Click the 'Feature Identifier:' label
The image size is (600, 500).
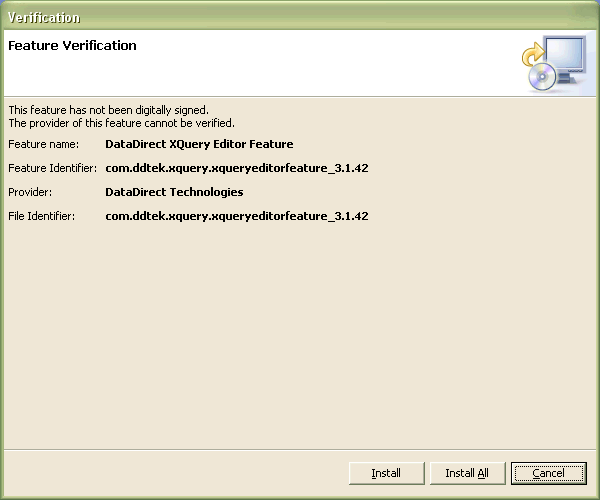[53, 168]
